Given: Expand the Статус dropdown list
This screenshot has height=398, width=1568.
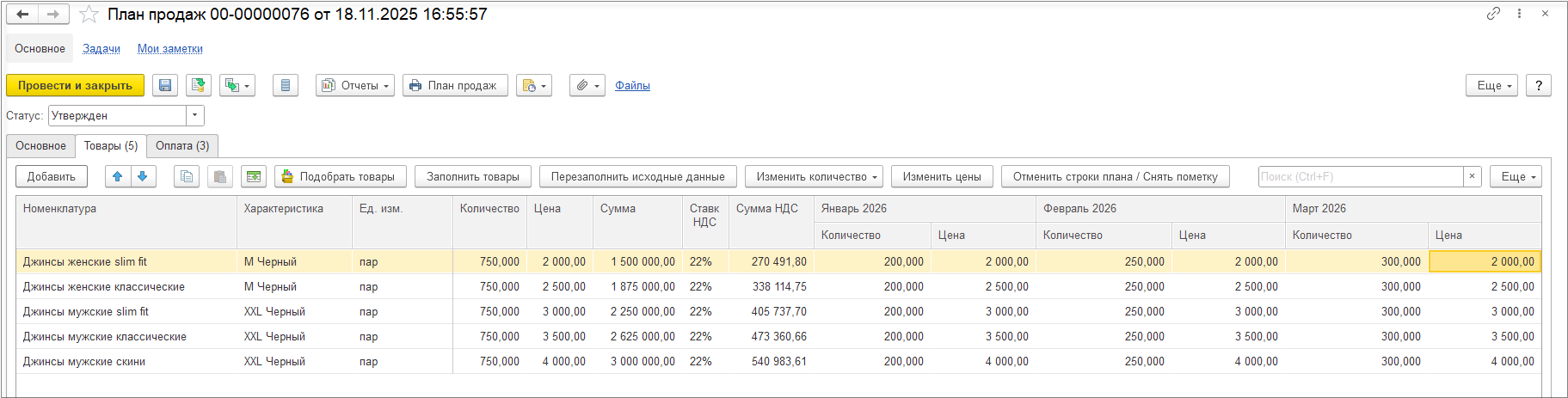Looking at the screenshot, I should tap(195, 115).
